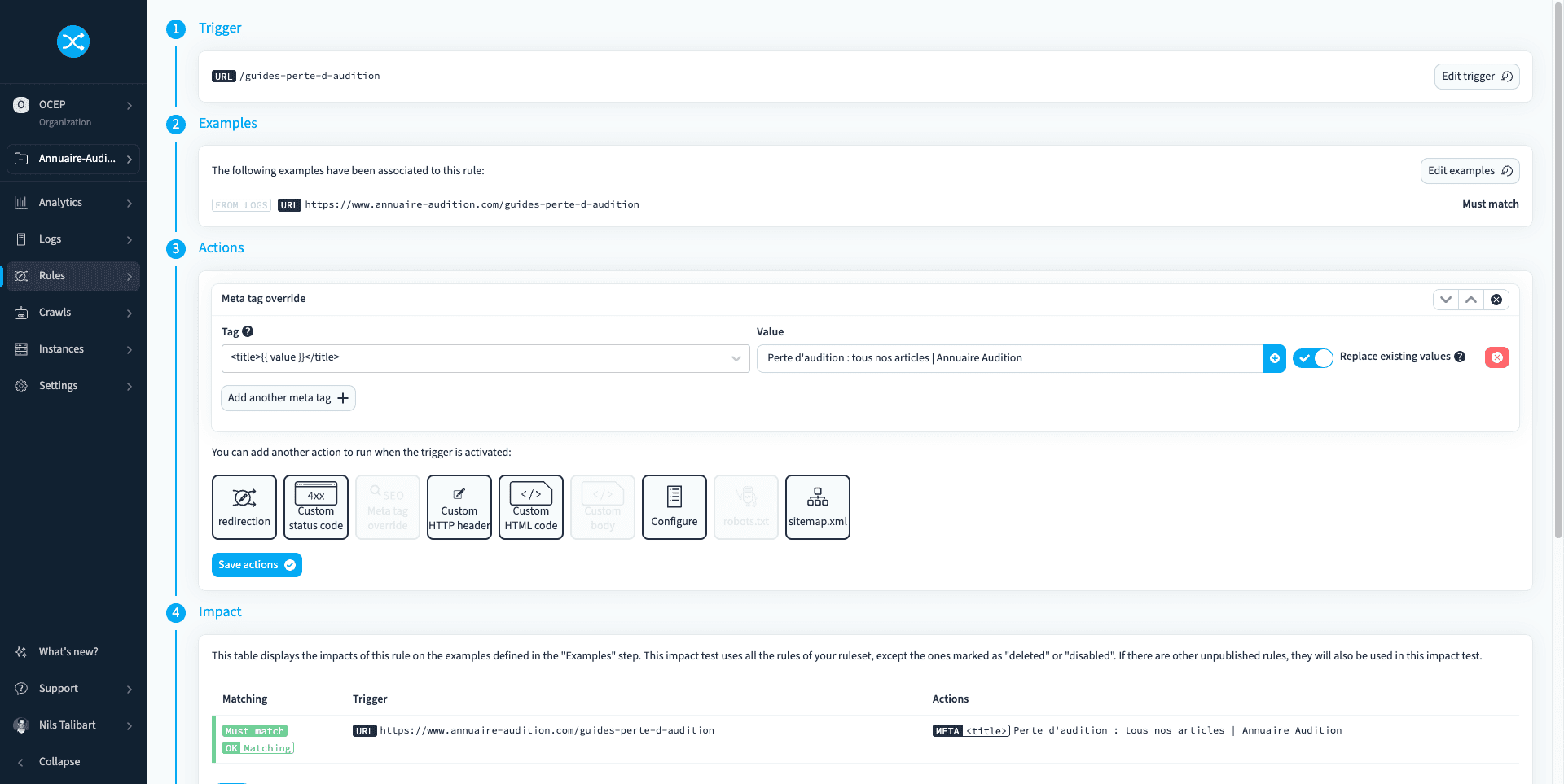Click the Support question mark icon
Viewport: 1564px width, 784px height.
pos(21,689)
